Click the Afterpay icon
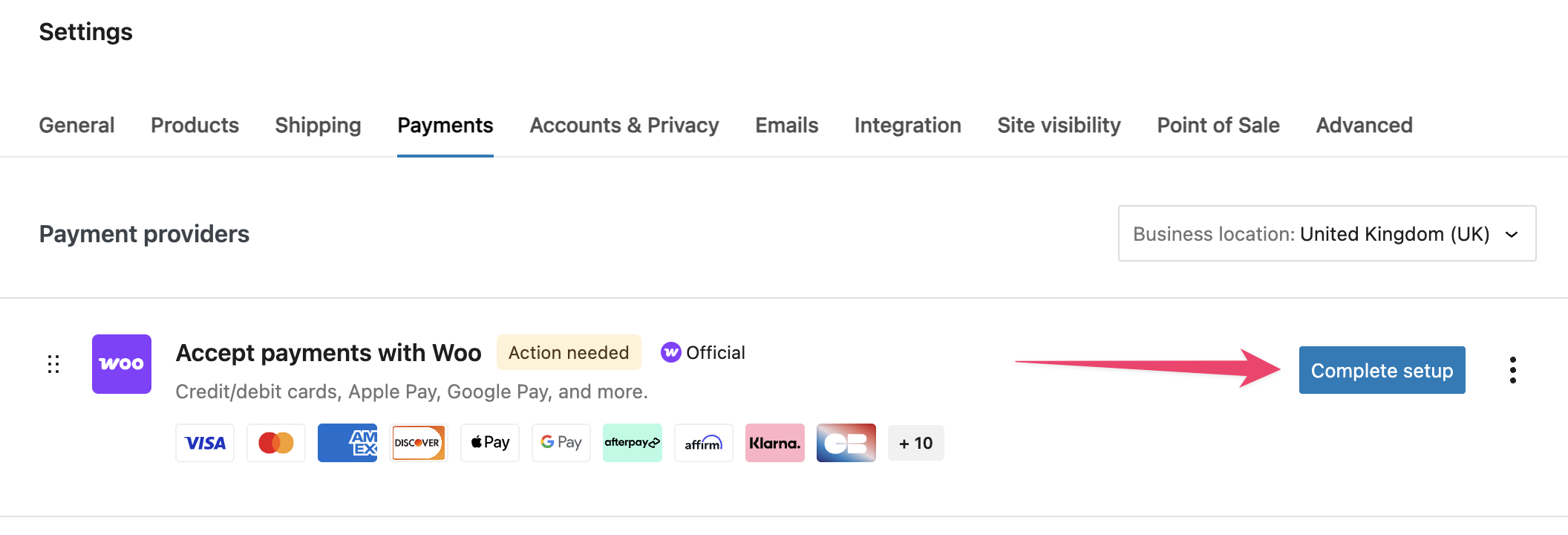This screenshot has height=535, width=1568. point(633,443)
